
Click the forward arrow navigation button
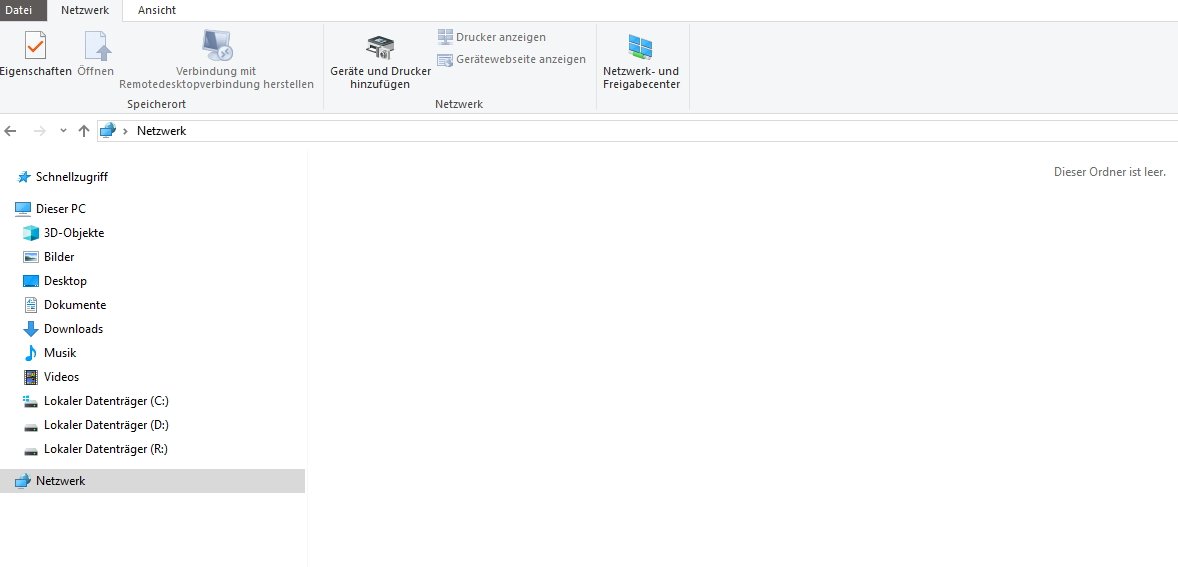pyautogui.click(x=39, y=131)
